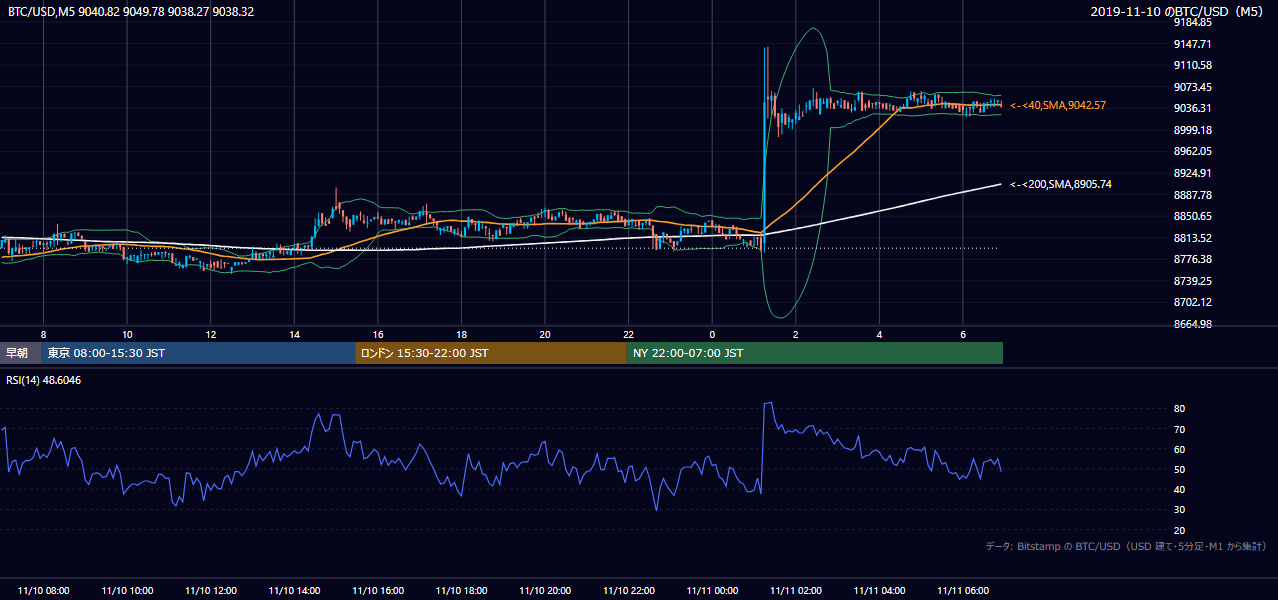Click price axis value 8776.38
The height and width of the screenshot is (600, 1278).
click(1193, 259)
